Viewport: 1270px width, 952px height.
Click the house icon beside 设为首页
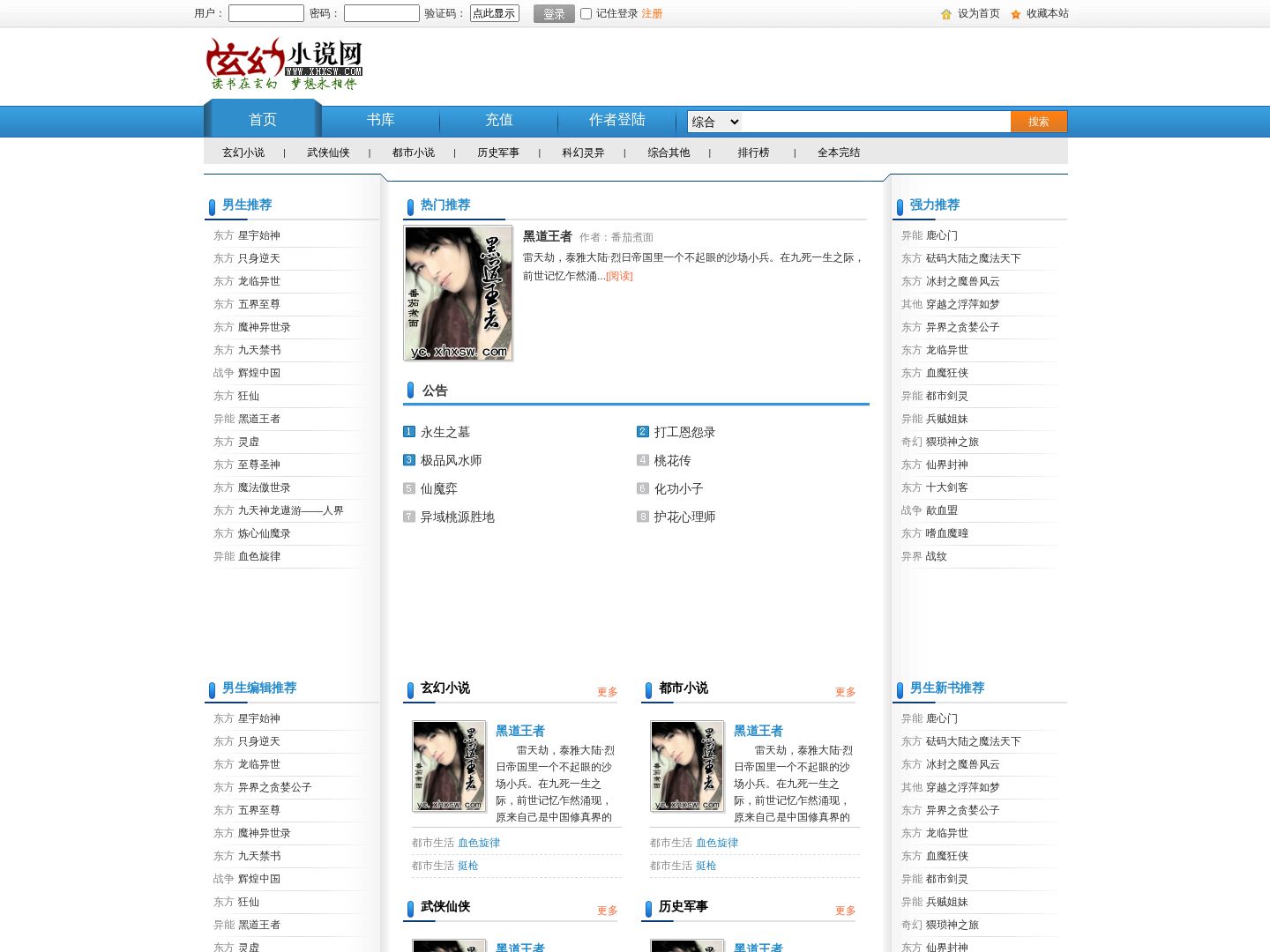(x=946, y=14)
